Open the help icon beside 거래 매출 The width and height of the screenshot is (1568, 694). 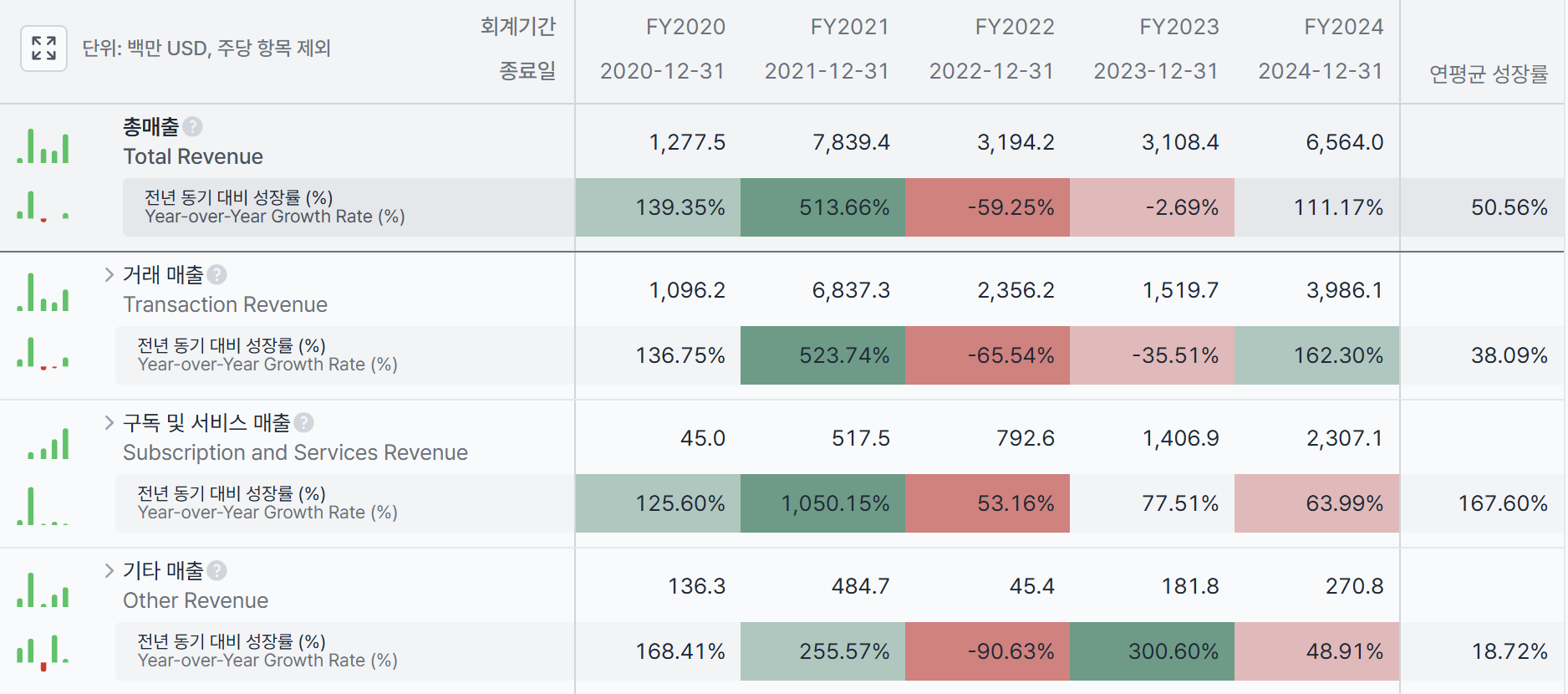click(216, 274)
